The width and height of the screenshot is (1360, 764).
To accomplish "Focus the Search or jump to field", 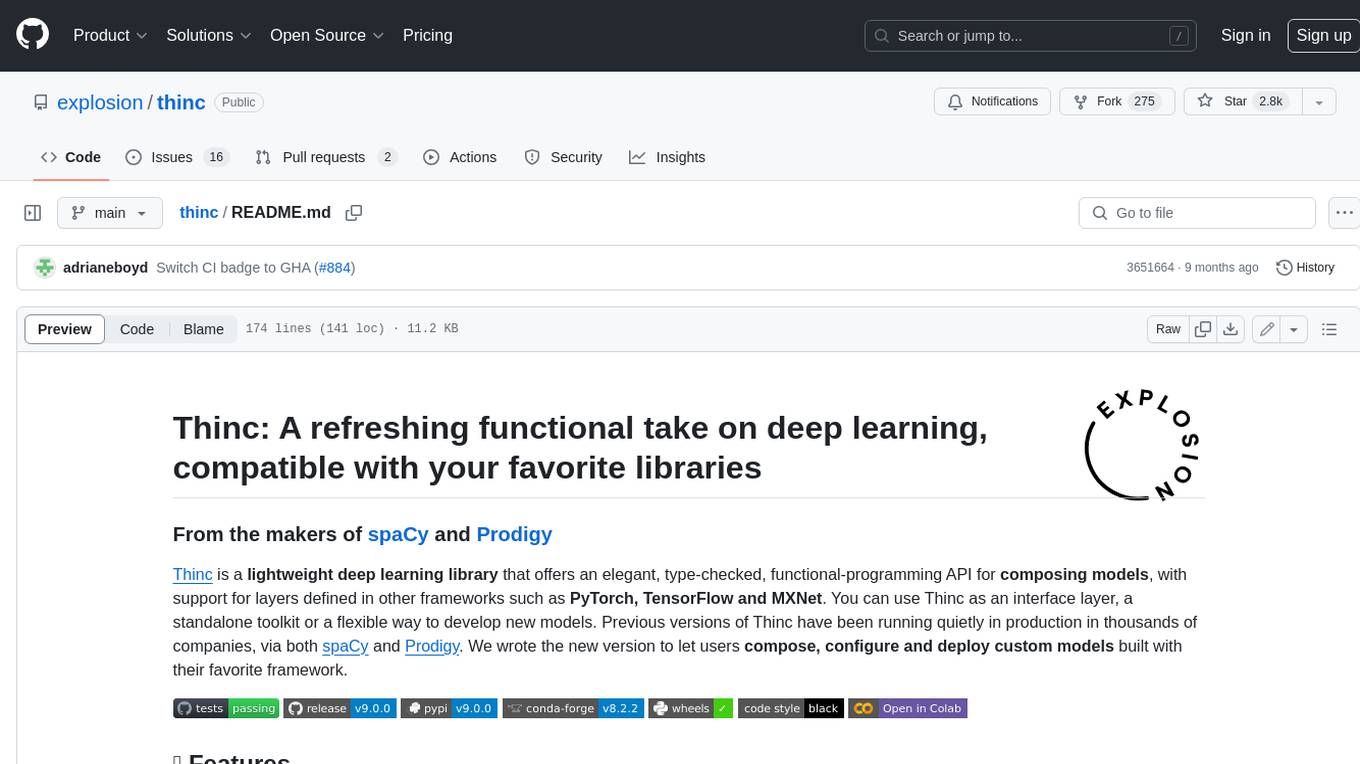I will point(1031,36).
